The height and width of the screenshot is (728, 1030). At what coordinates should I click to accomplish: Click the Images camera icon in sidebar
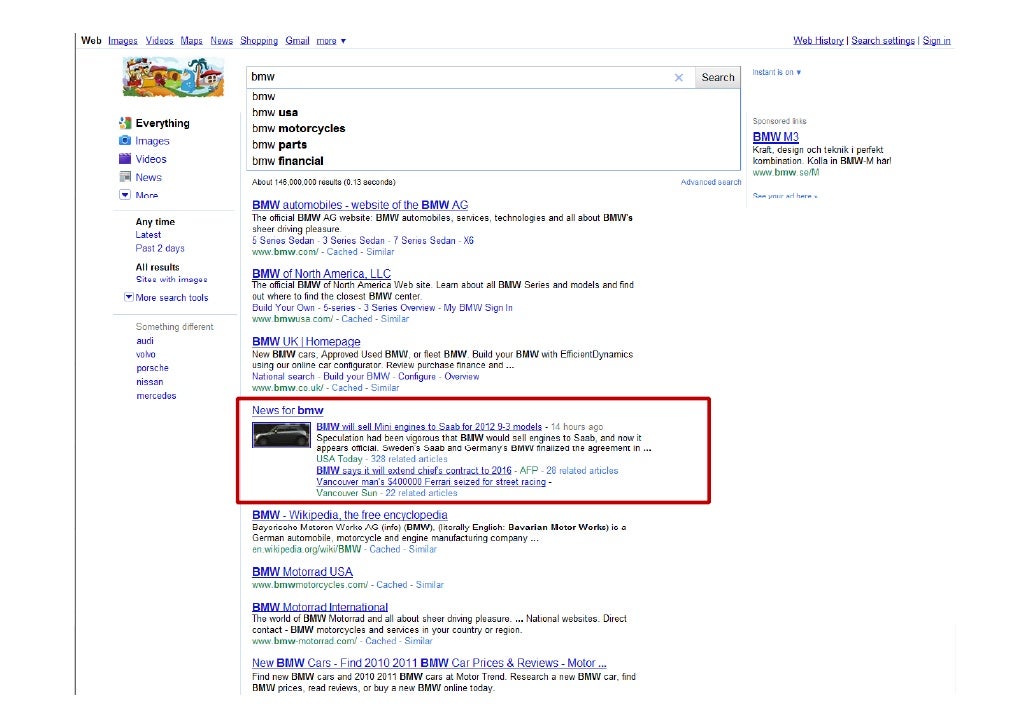125,141
